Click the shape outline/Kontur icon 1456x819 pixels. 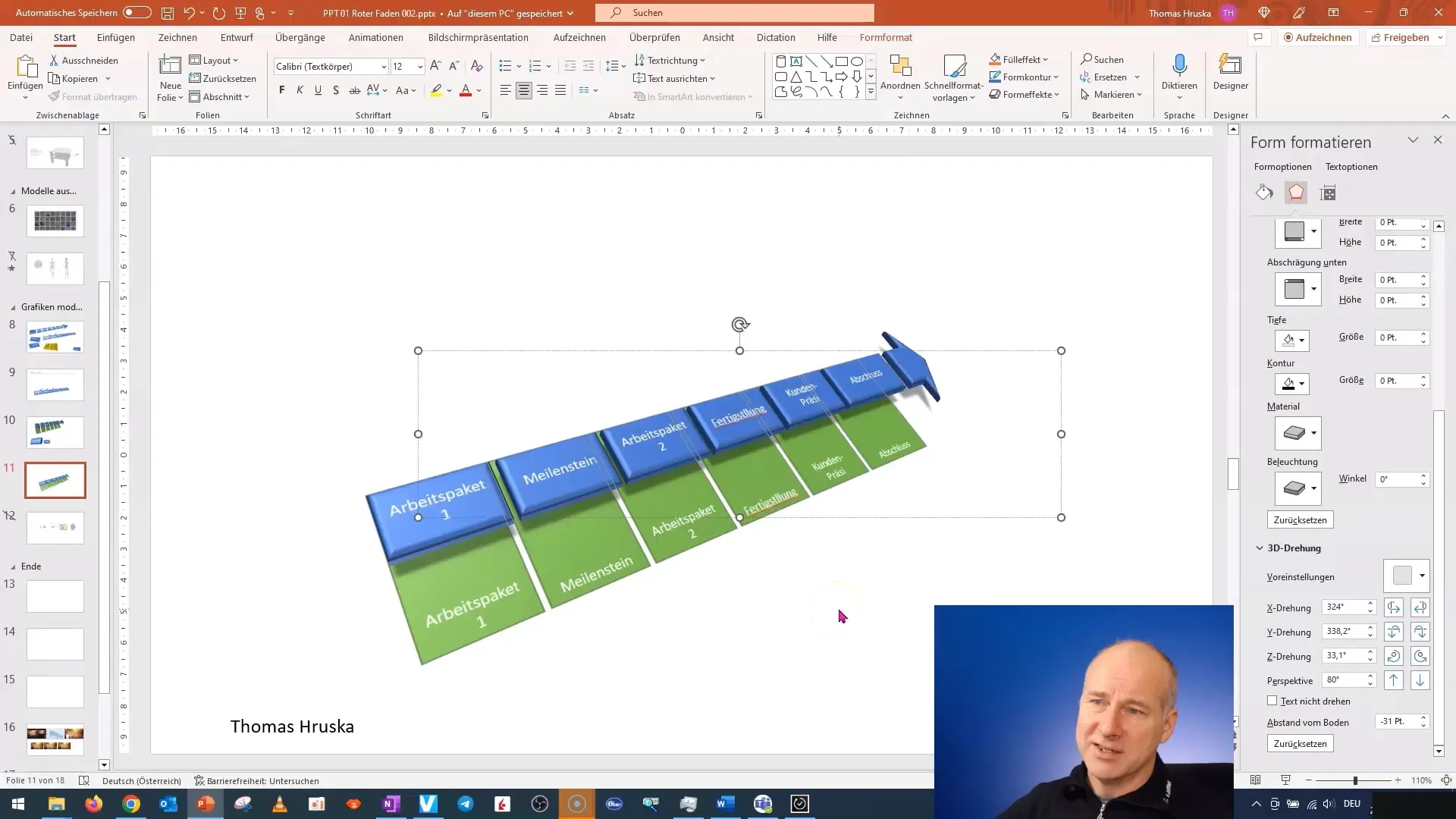pyautogui.click(x=1289, y=383)
